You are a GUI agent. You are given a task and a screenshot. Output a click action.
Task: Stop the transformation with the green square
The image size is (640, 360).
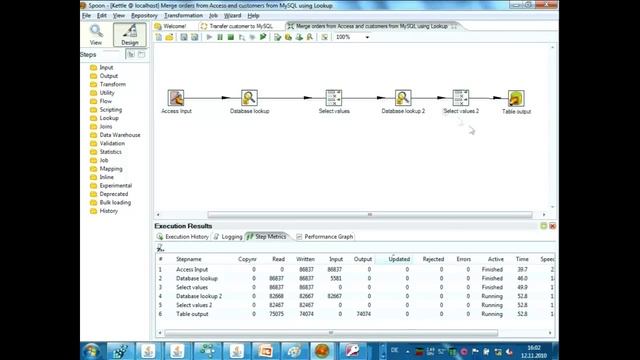point(231,37)
